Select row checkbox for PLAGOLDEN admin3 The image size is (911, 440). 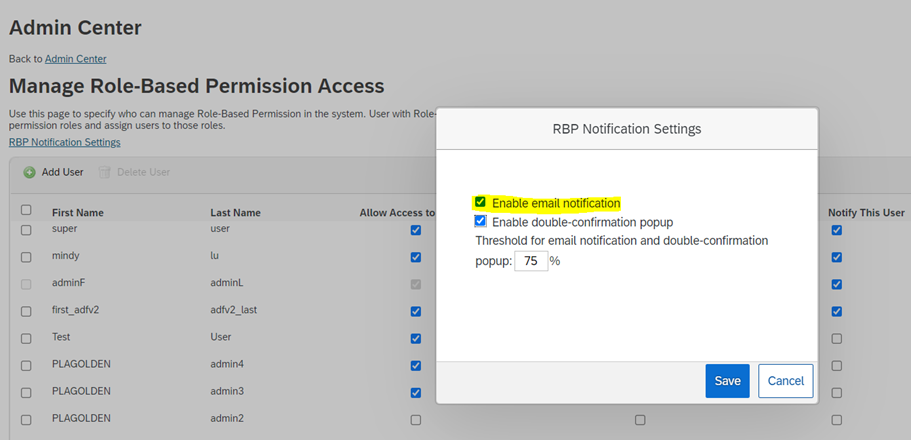pyautogui.click(x=26, y=393)
